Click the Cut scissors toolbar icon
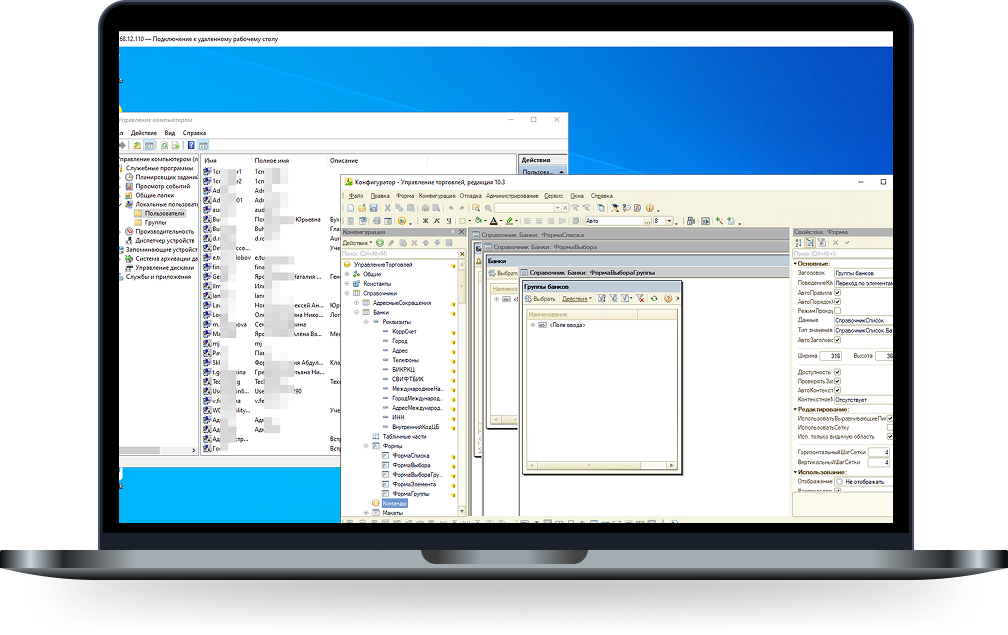 click(x=388, y=208)
